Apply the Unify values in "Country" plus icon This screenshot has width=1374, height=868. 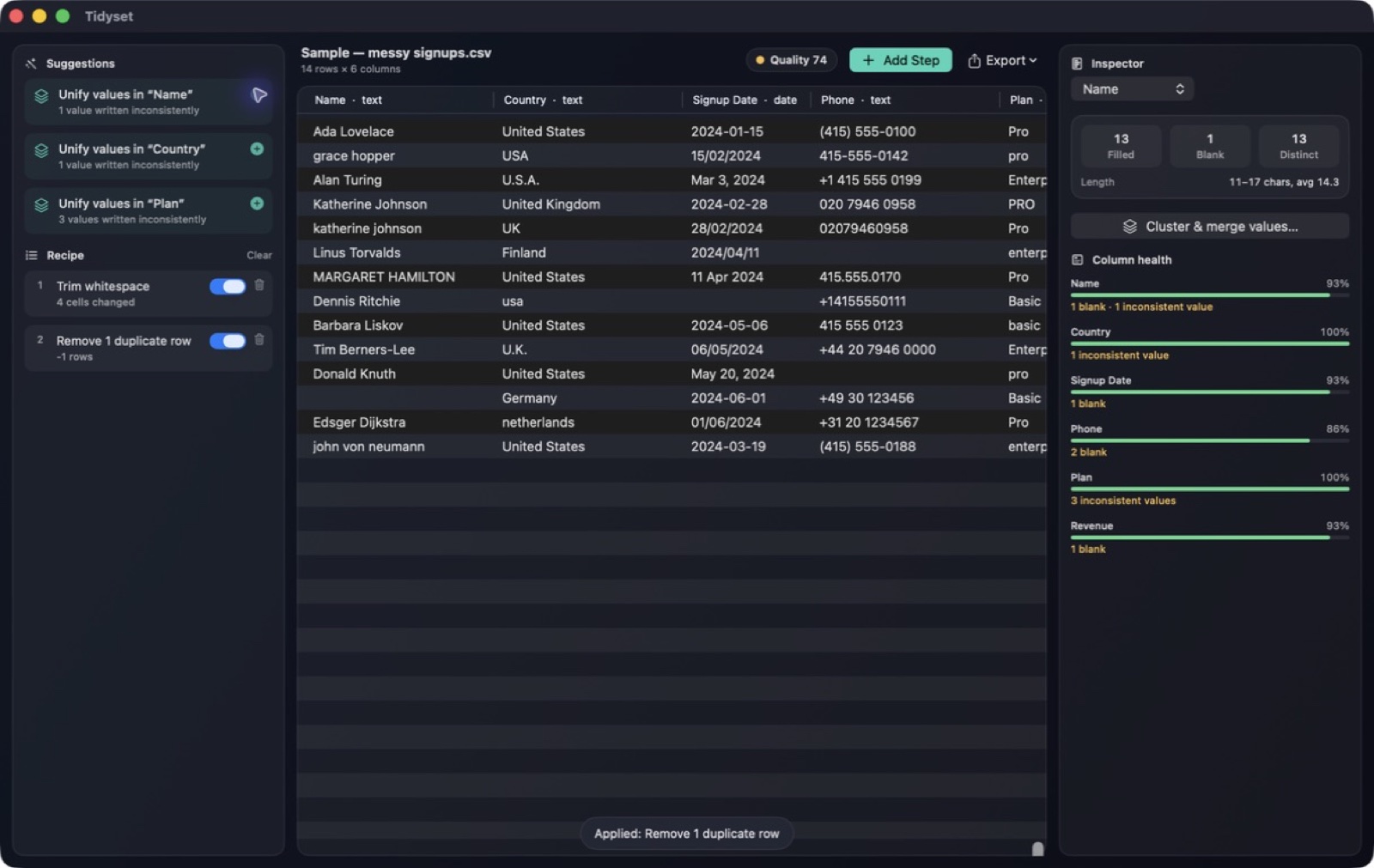point(257,149)
